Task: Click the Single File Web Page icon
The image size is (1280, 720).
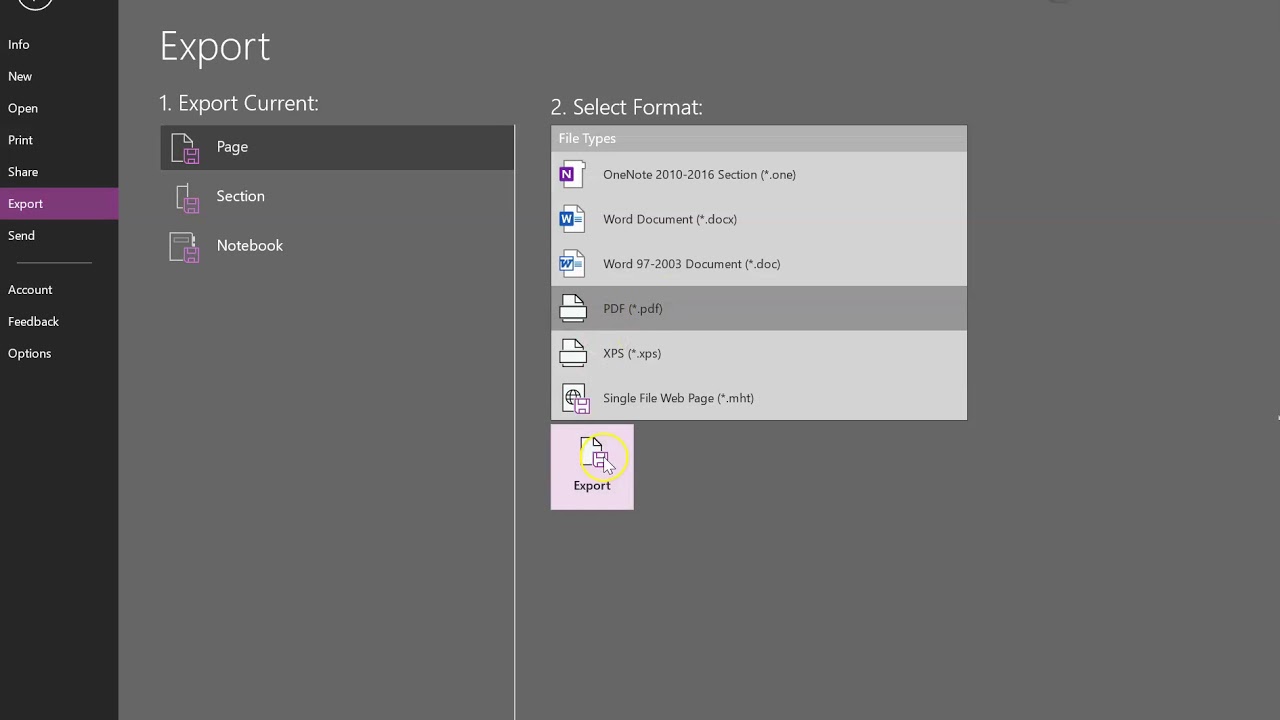Action: tap(575, 399)
